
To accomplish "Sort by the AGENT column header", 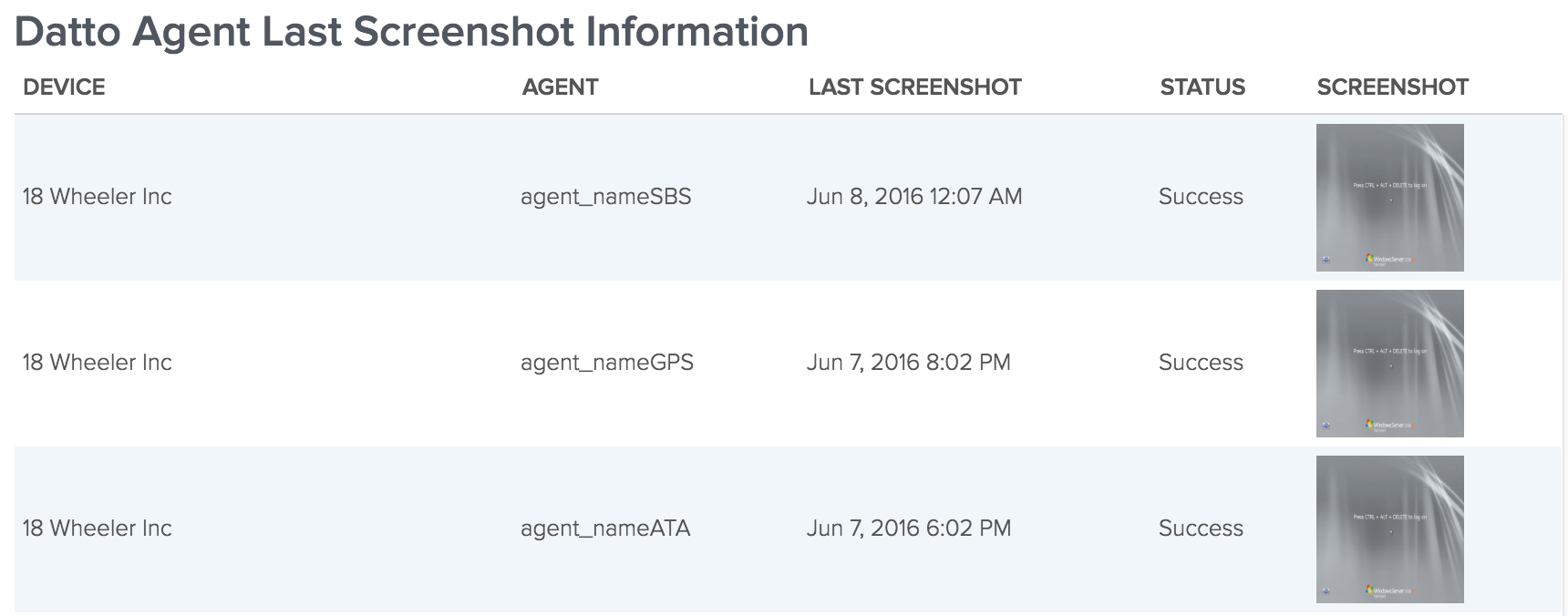I will pyautogui.click(x=560, y=87).
